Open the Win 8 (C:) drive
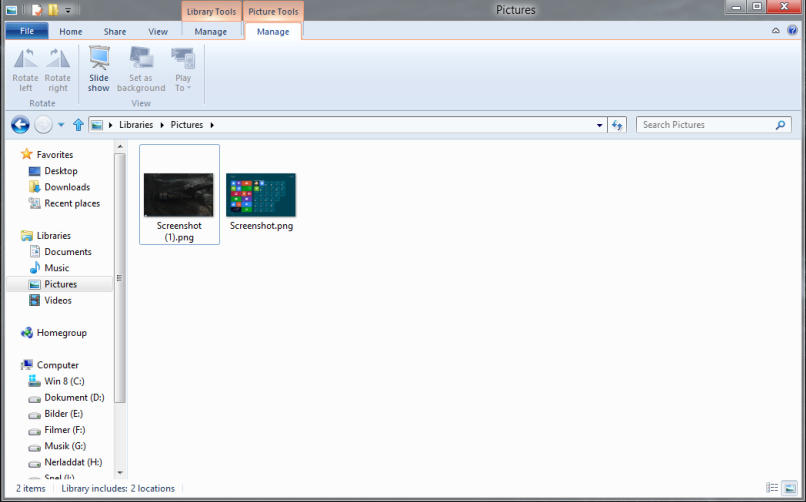The width and height of the screenshot is (806, 502). [64, 381]
